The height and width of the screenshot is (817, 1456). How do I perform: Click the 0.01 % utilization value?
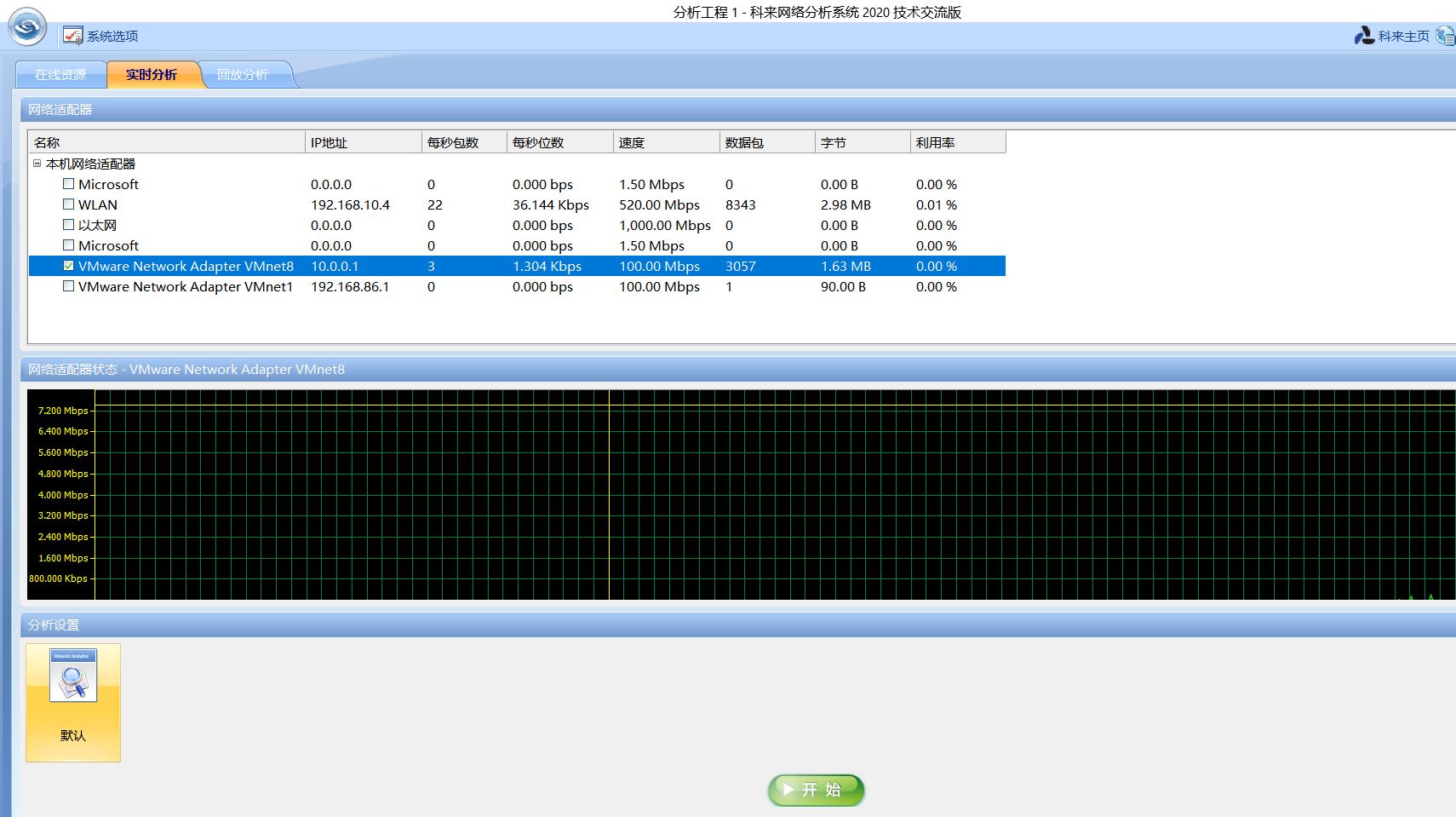click(x=937, y=204)
